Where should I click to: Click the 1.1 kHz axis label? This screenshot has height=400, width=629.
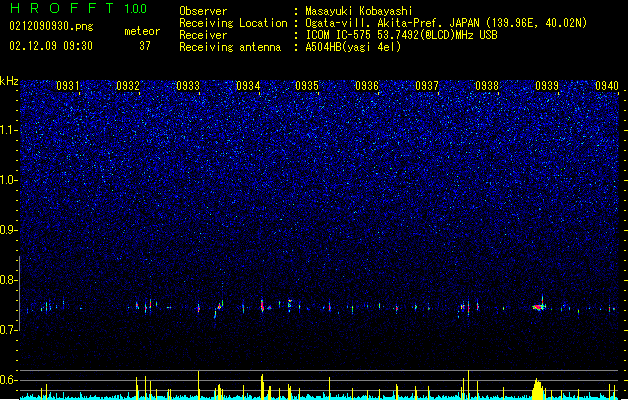(x=9, y=130)
